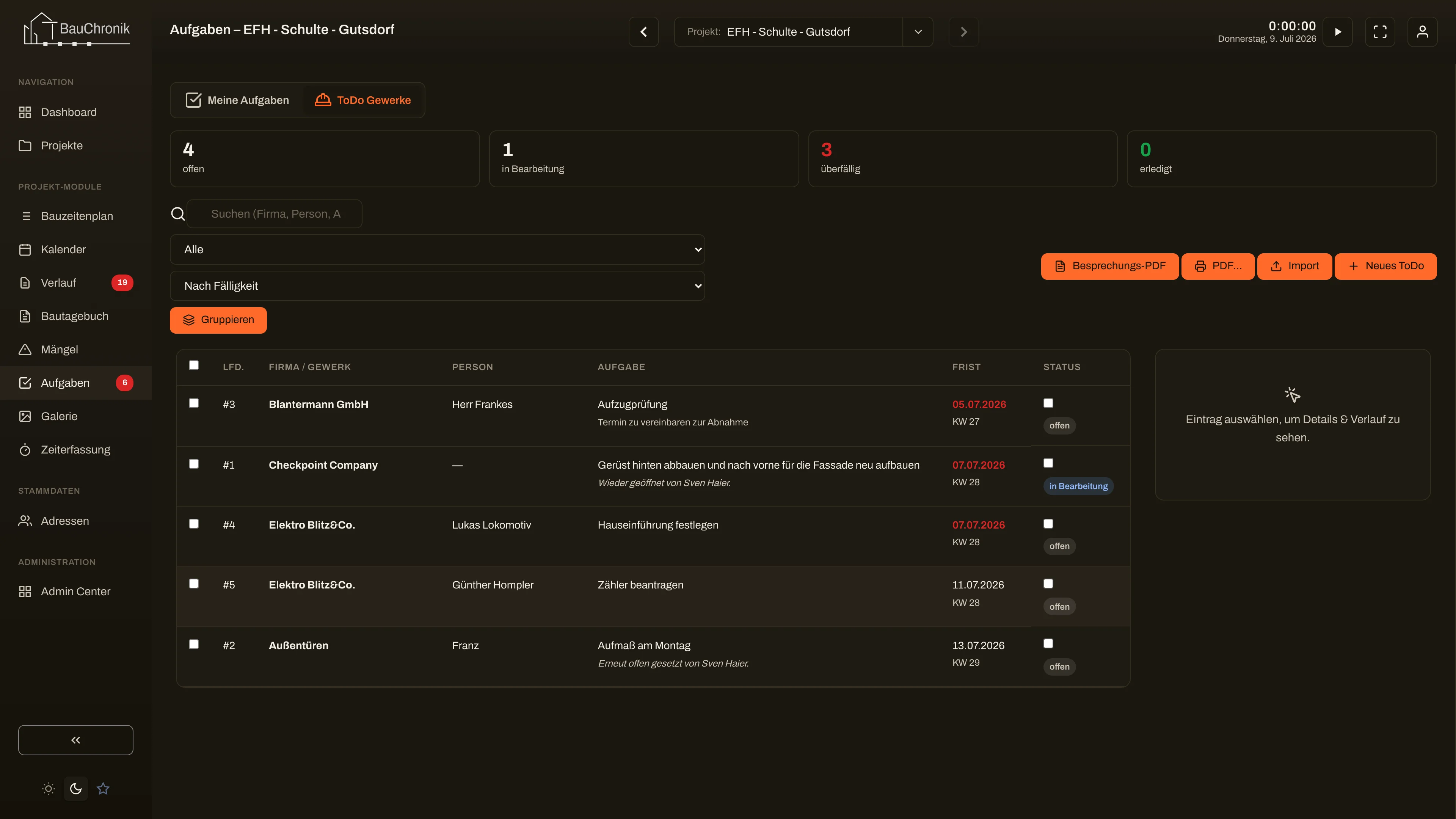The height and width of the screenshot is (819, 1456).
Task: Click the red 19 badge on Verlauf
Action: (122, 282)
